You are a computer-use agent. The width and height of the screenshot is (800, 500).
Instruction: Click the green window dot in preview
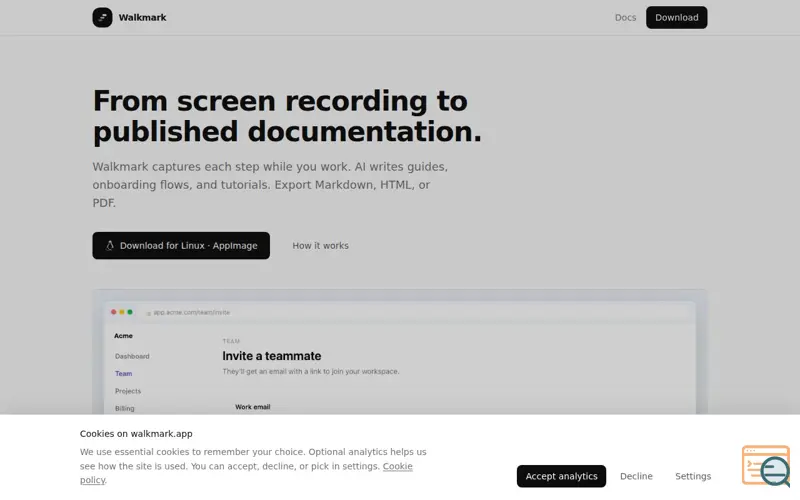click(130, 312)
